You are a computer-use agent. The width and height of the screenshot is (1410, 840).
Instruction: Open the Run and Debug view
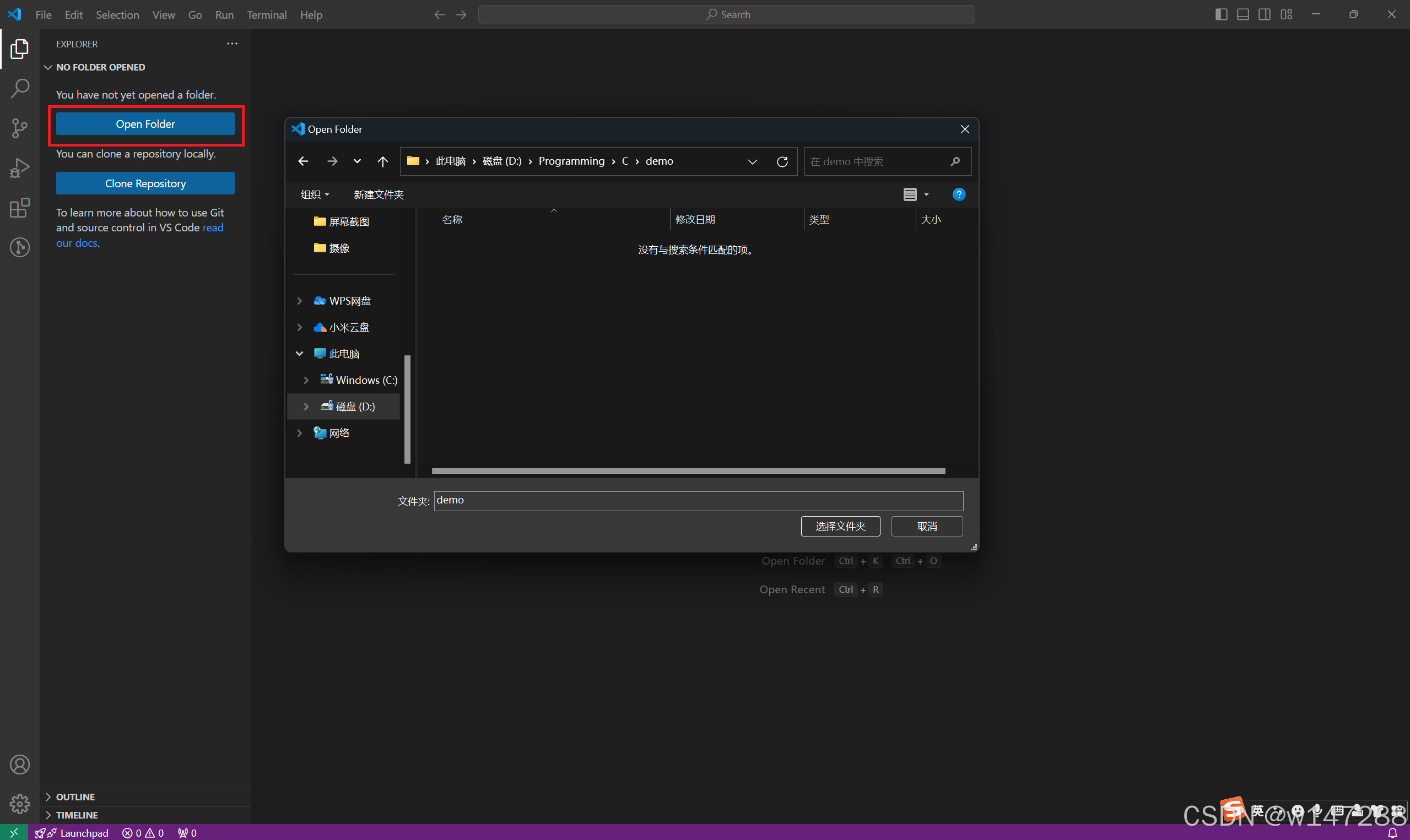20,168
